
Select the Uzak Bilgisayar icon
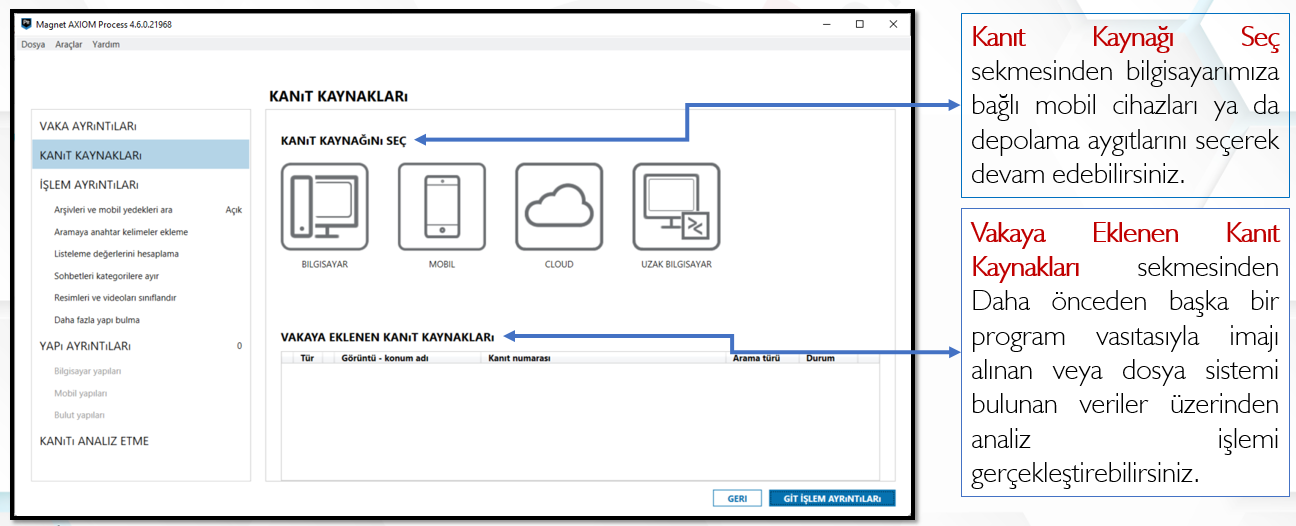[676, 206]
